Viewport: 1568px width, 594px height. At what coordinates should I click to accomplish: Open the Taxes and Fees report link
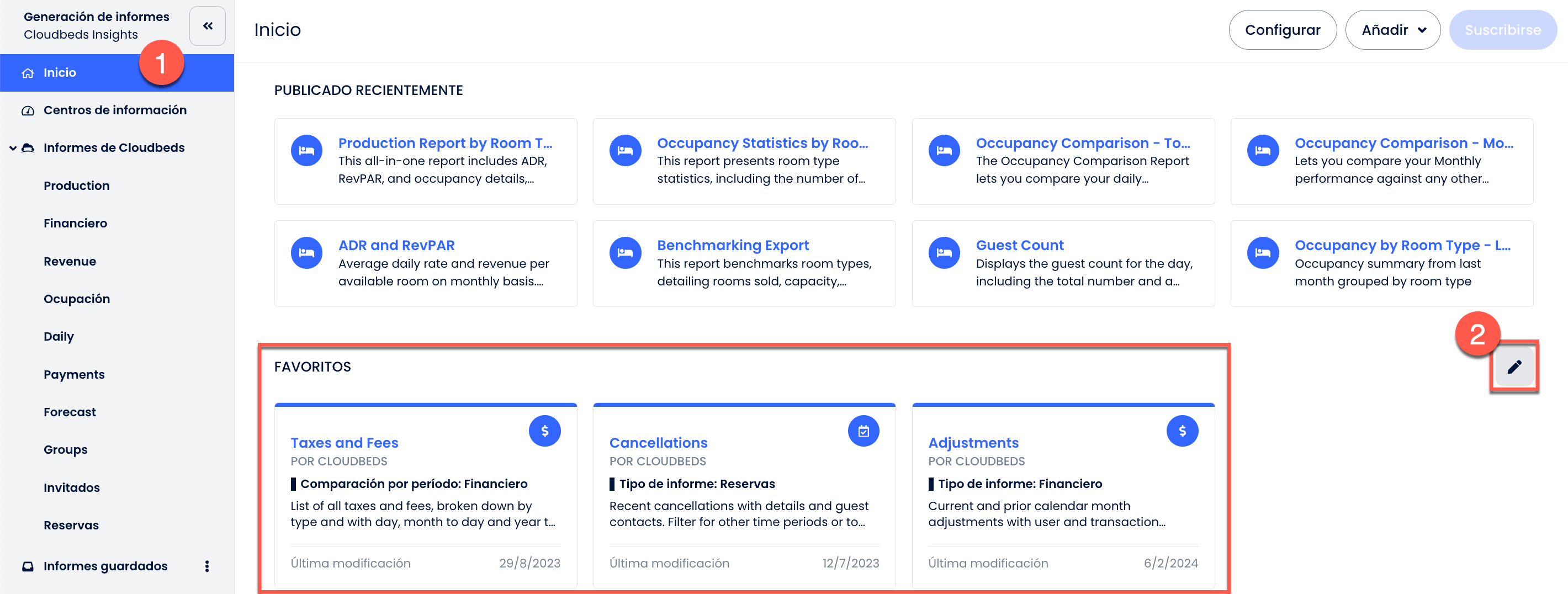[x=344, y=442]
